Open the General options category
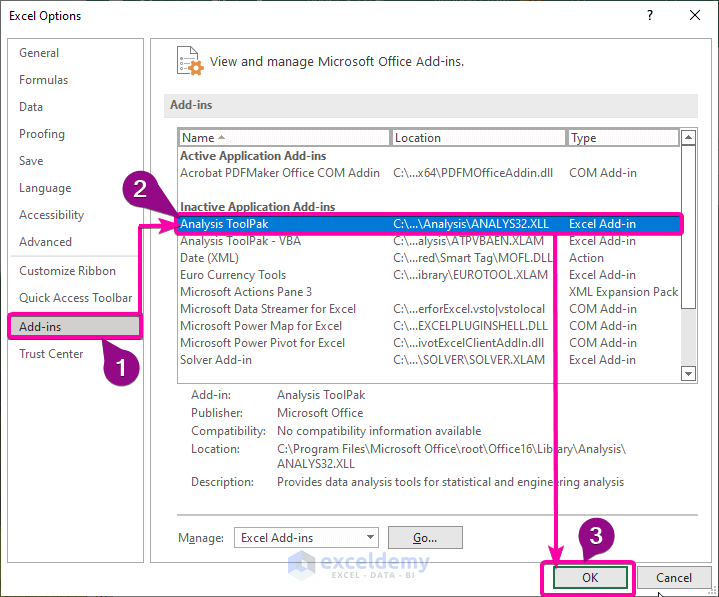Viewport: 719px width, 597px height. tap(39, 53)
